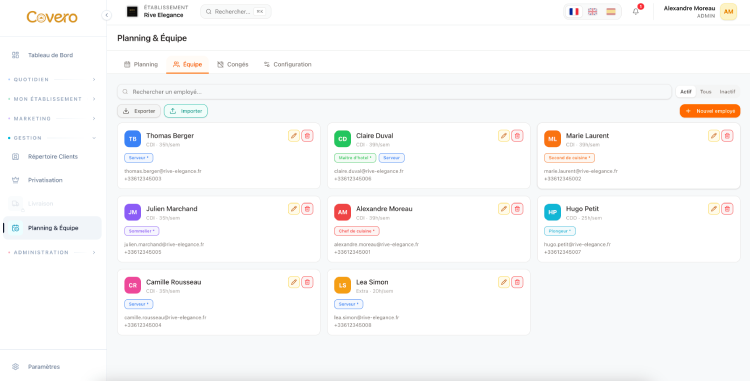Click the Chef de cuisine tag
Screen dimensions: 750x381
(356, 231)
